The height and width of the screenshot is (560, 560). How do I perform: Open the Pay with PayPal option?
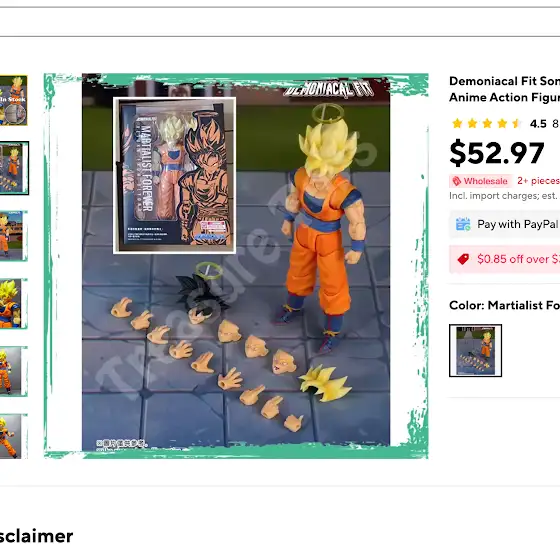pyautogui.click(x=504, y=224)
